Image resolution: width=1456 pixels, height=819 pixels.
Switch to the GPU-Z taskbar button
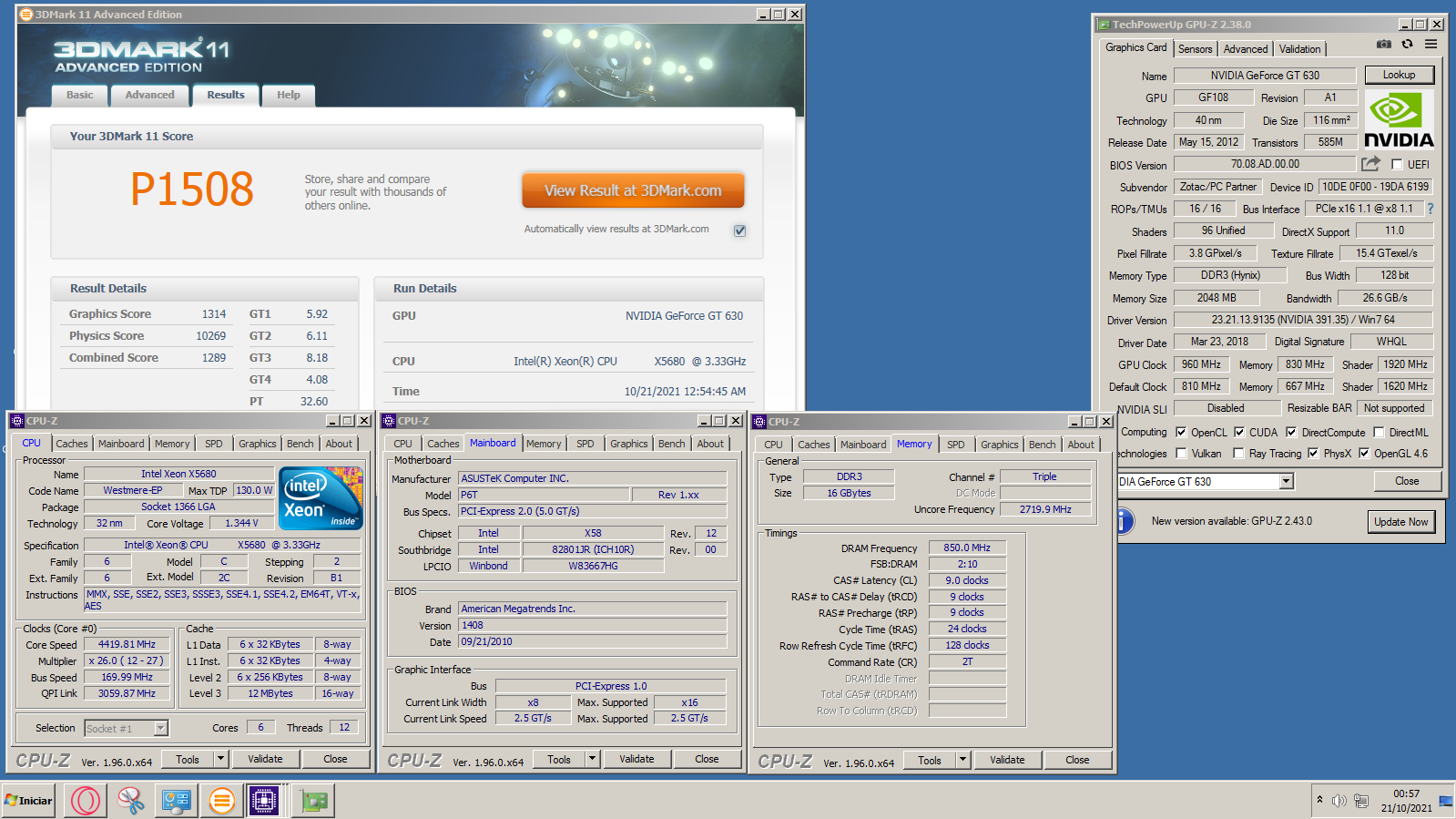(x=314, y=801)
